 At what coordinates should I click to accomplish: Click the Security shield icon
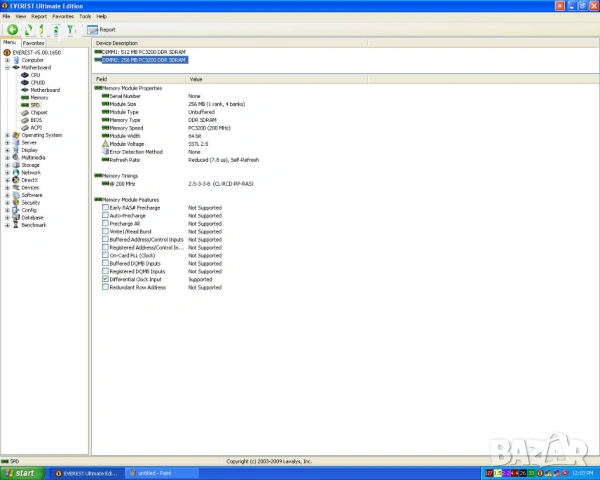pyautogui.click(x=16, y=202)
